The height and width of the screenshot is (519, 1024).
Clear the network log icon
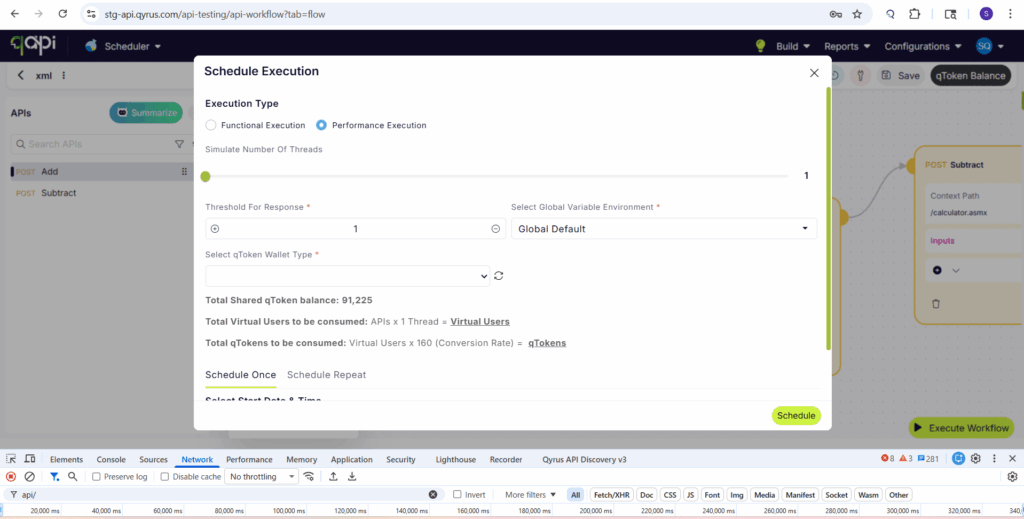coord(29,477)
